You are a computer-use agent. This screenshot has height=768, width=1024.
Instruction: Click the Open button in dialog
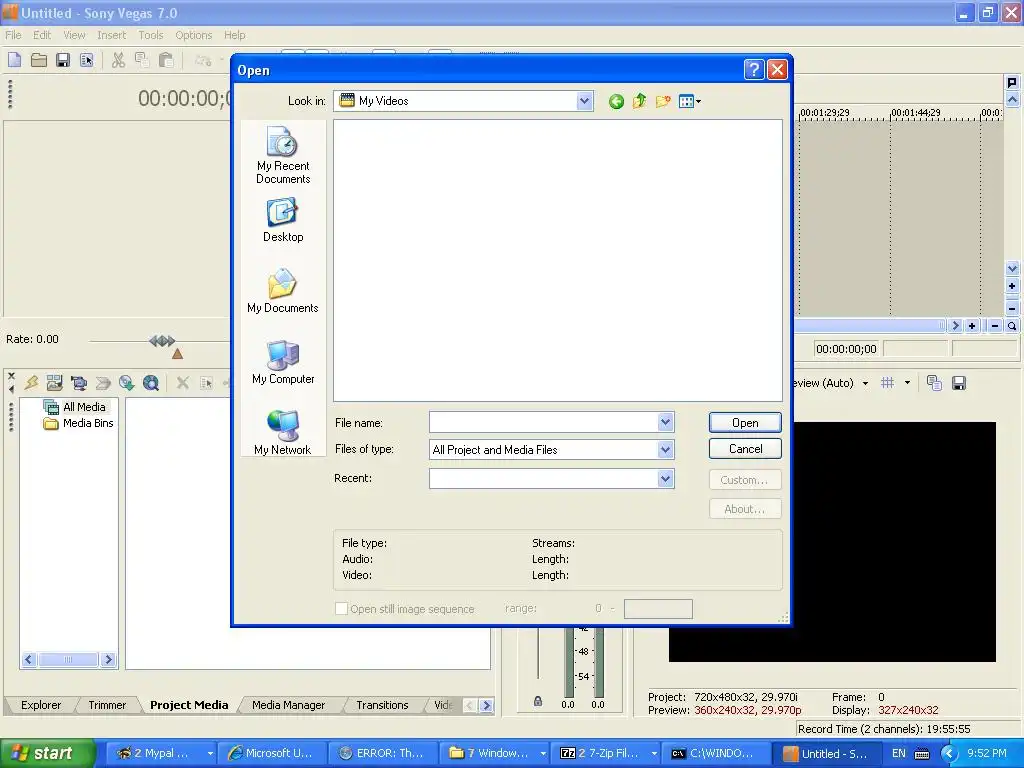click(x=745, y=423)
